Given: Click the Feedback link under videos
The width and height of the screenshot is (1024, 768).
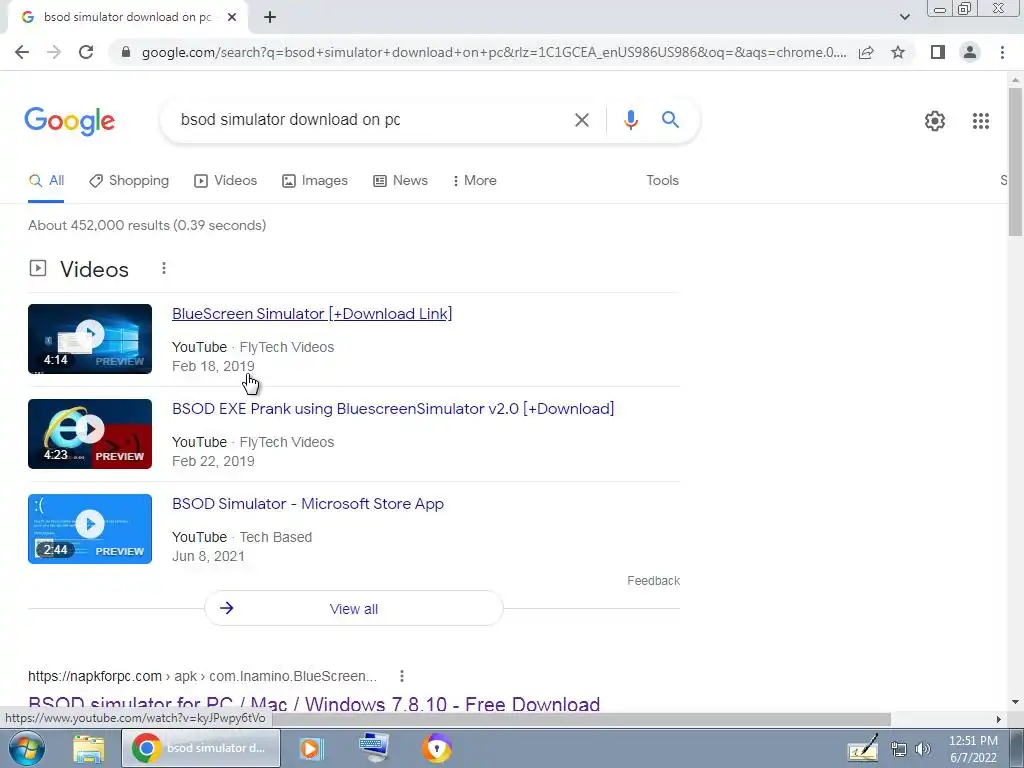Looking at the screenshot, I should (x=653, y=581).
